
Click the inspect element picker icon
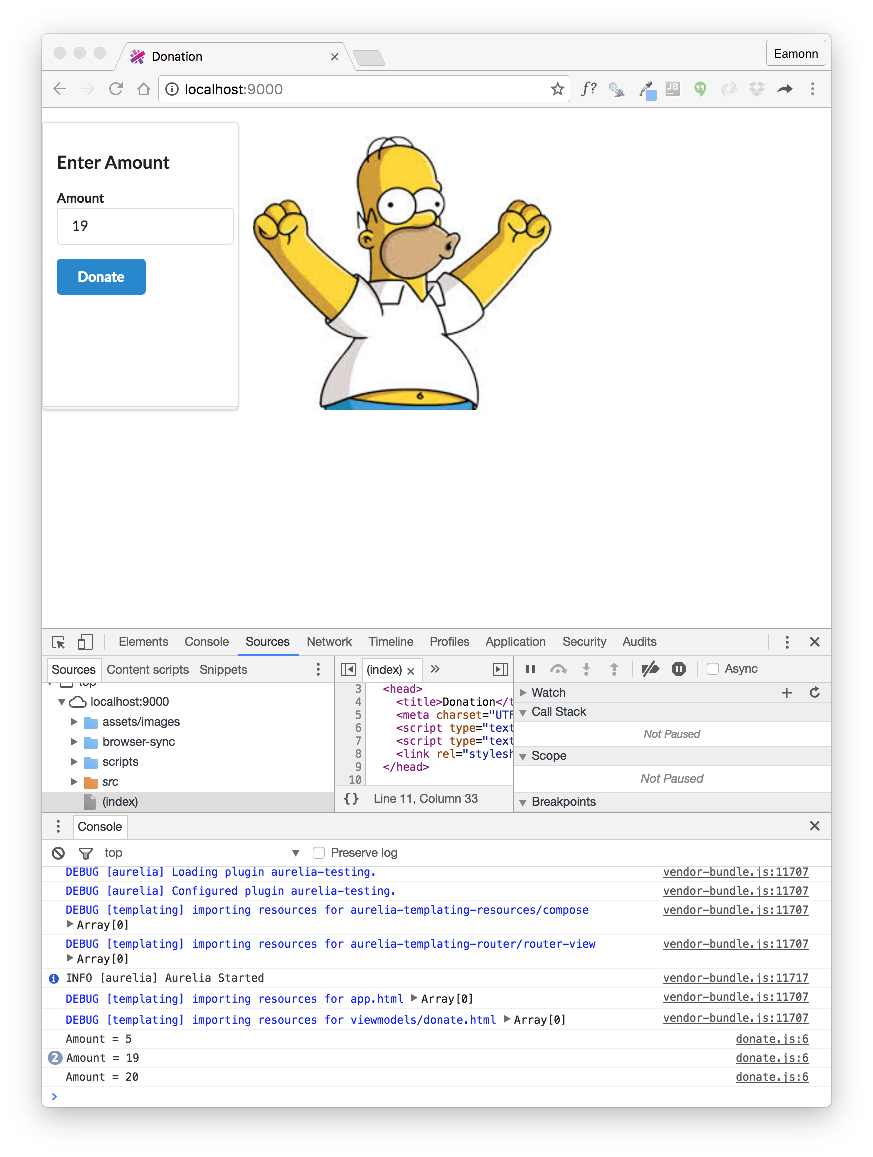pyautogui.click(x=59, y=642)
